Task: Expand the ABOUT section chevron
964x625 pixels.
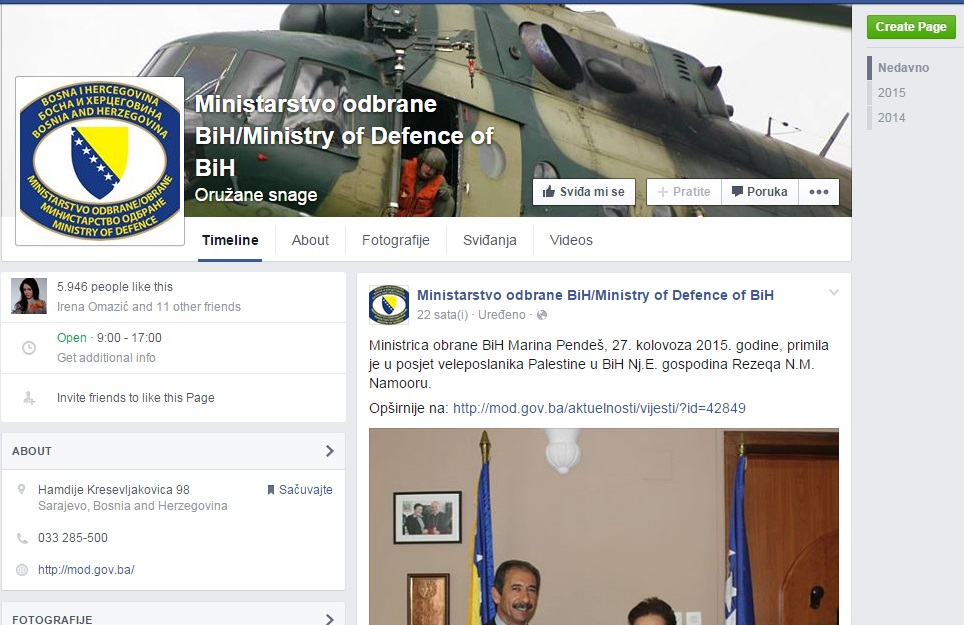Action: tap(330, 451)
